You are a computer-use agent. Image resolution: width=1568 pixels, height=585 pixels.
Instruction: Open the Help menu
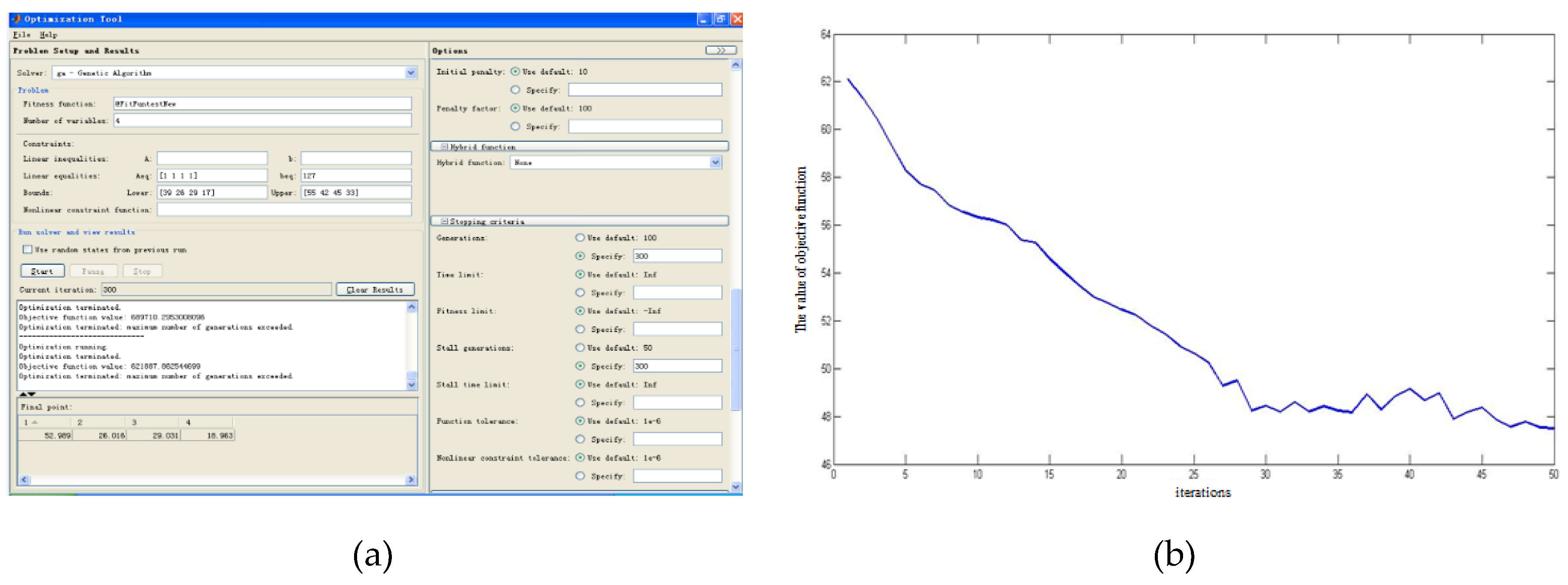tap(48, 35)
